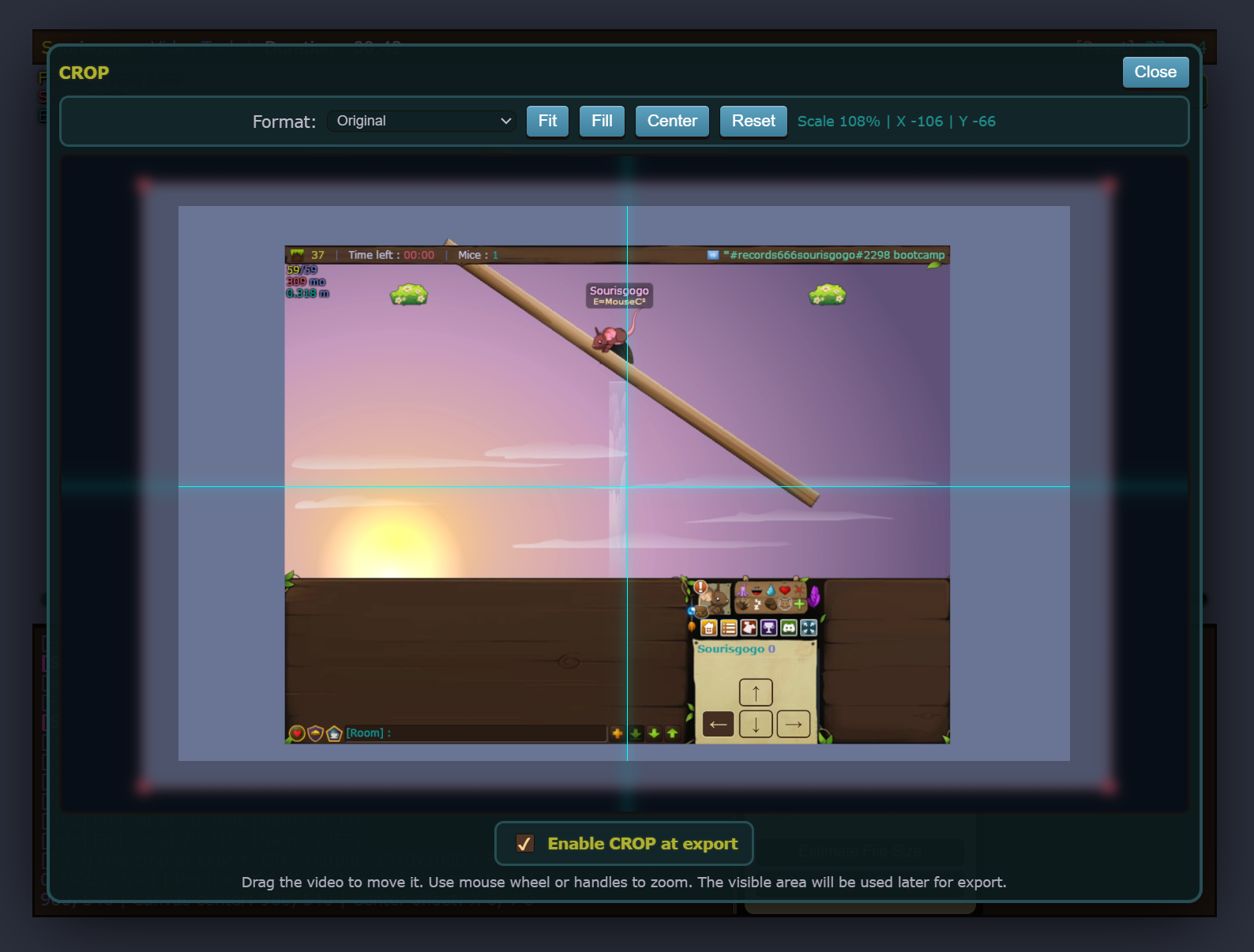The height and width of the screenshot is (952, 1254).
Task: Click the green plus emote icon in preview
Action: point(799,604)
